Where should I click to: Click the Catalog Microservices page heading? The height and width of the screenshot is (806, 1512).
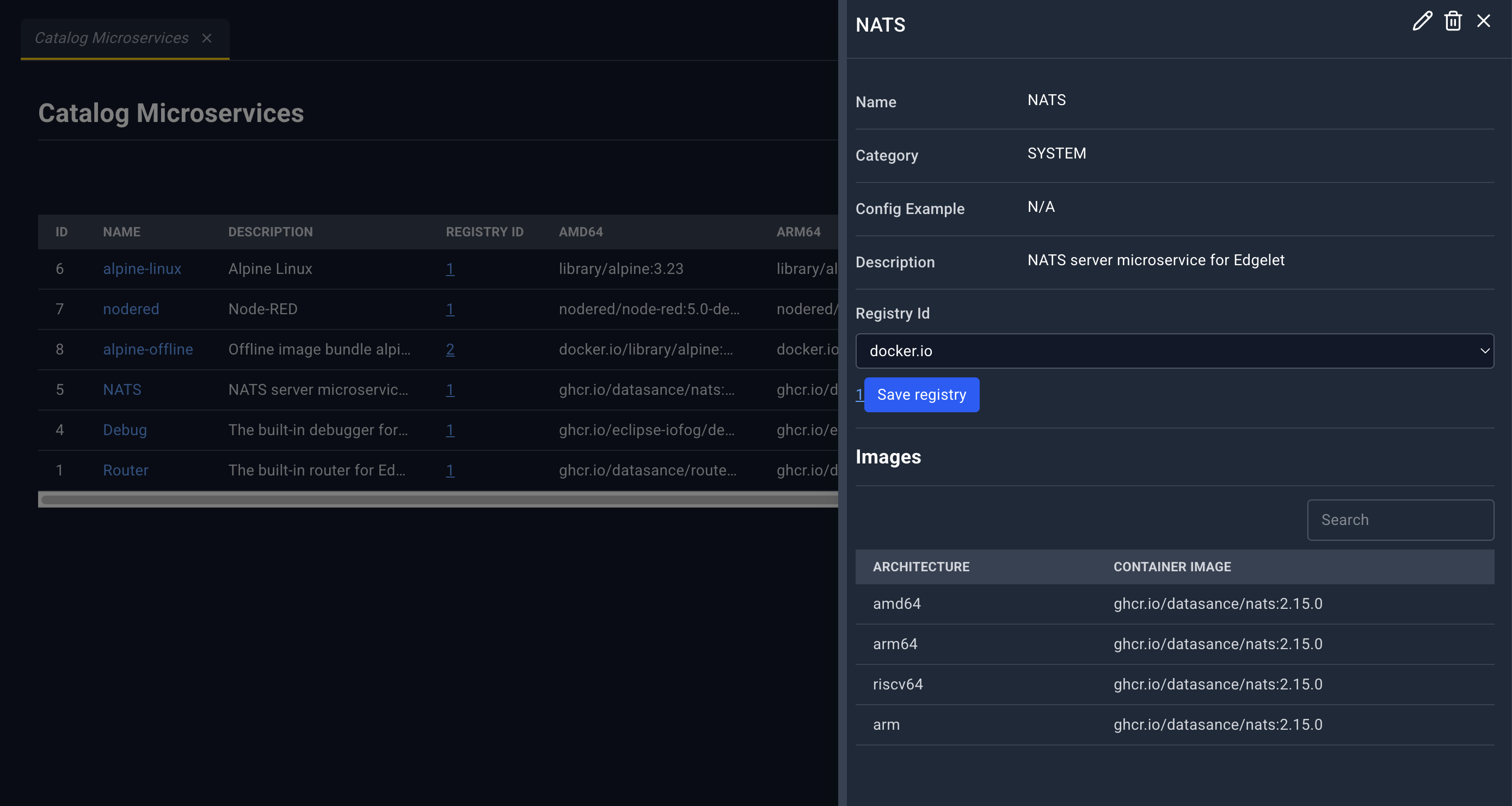(x=171, y=113)
